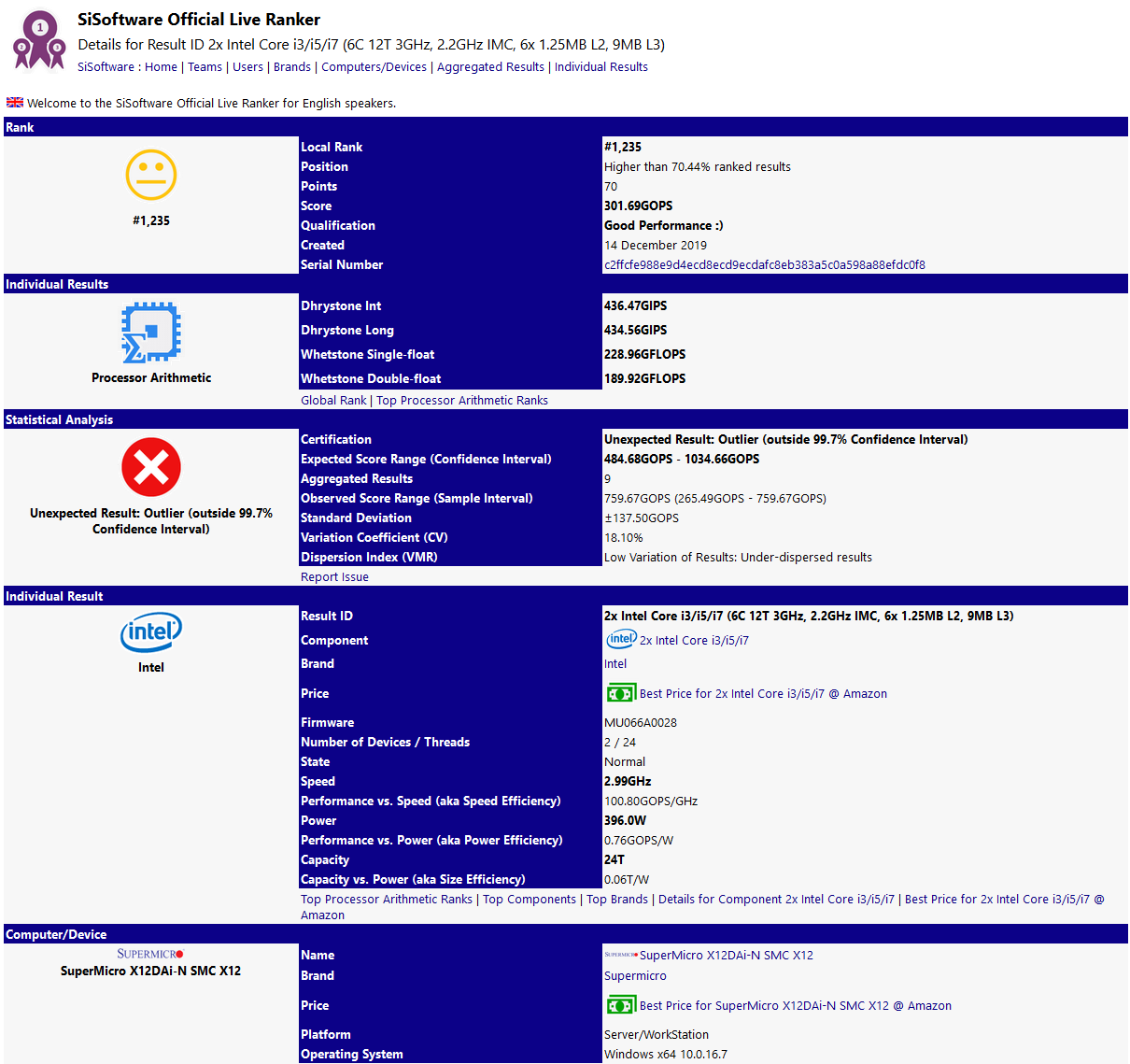Click the small Intel logo beside Component

[621, 640]
